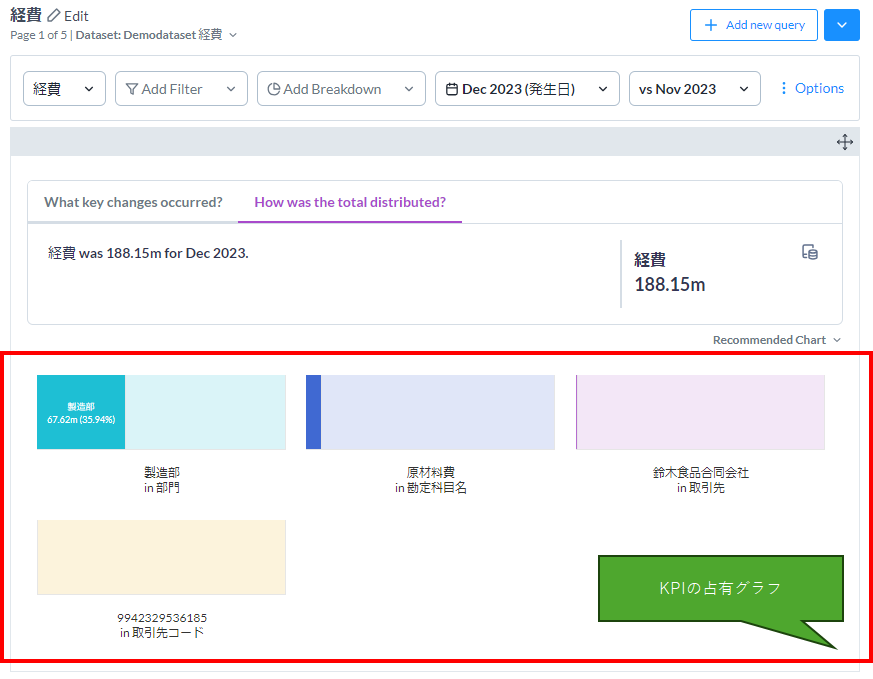Click the beige 9942329536185 bar
The width and height of the screenshot is (873, 679).
161,558
